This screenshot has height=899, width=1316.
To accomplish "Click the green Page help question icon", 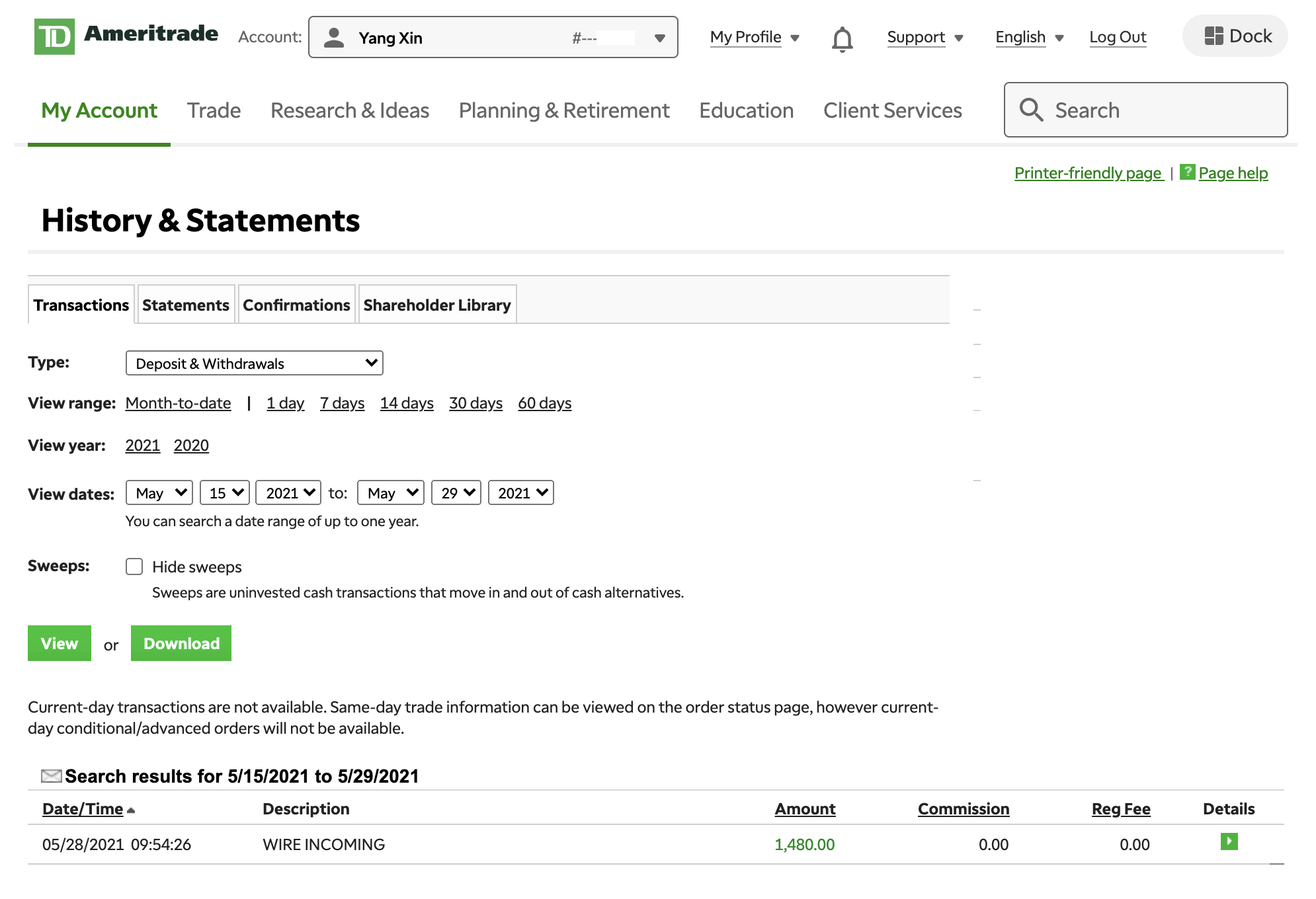I will click(1187, 172).
